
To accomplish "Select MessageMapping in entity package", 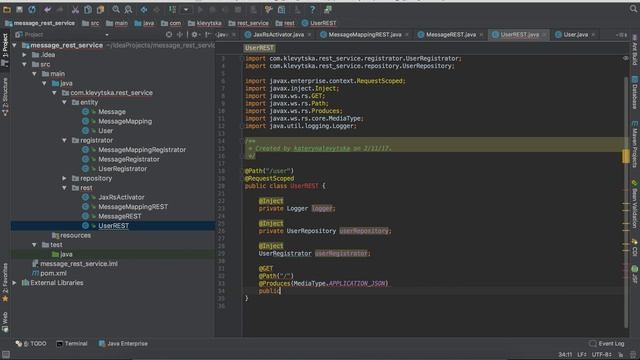I will tap(125, 121).
